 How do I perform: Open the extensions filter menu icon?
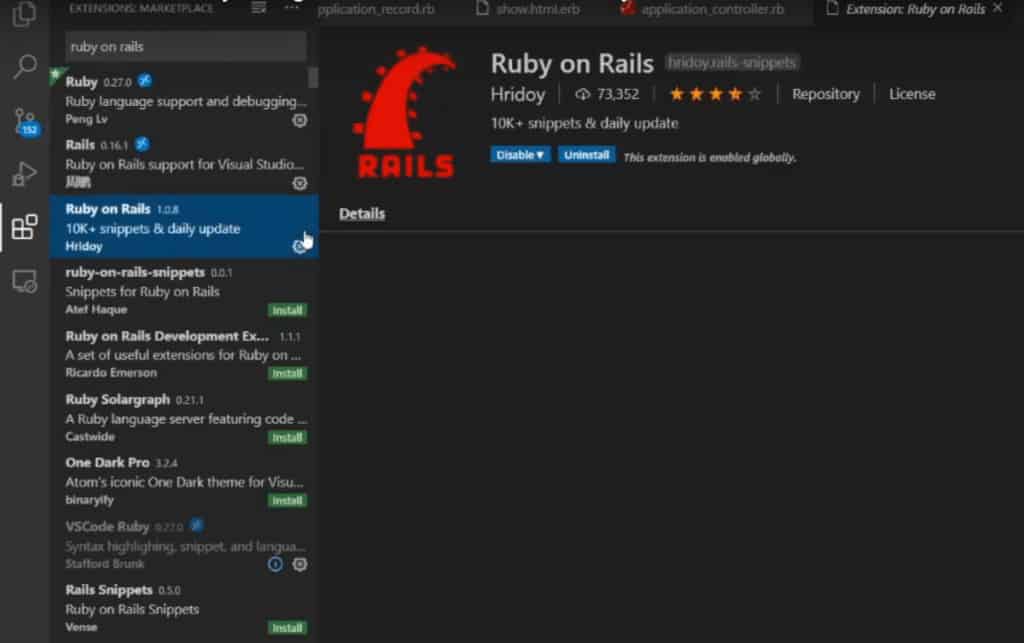(x=259, y=8)
